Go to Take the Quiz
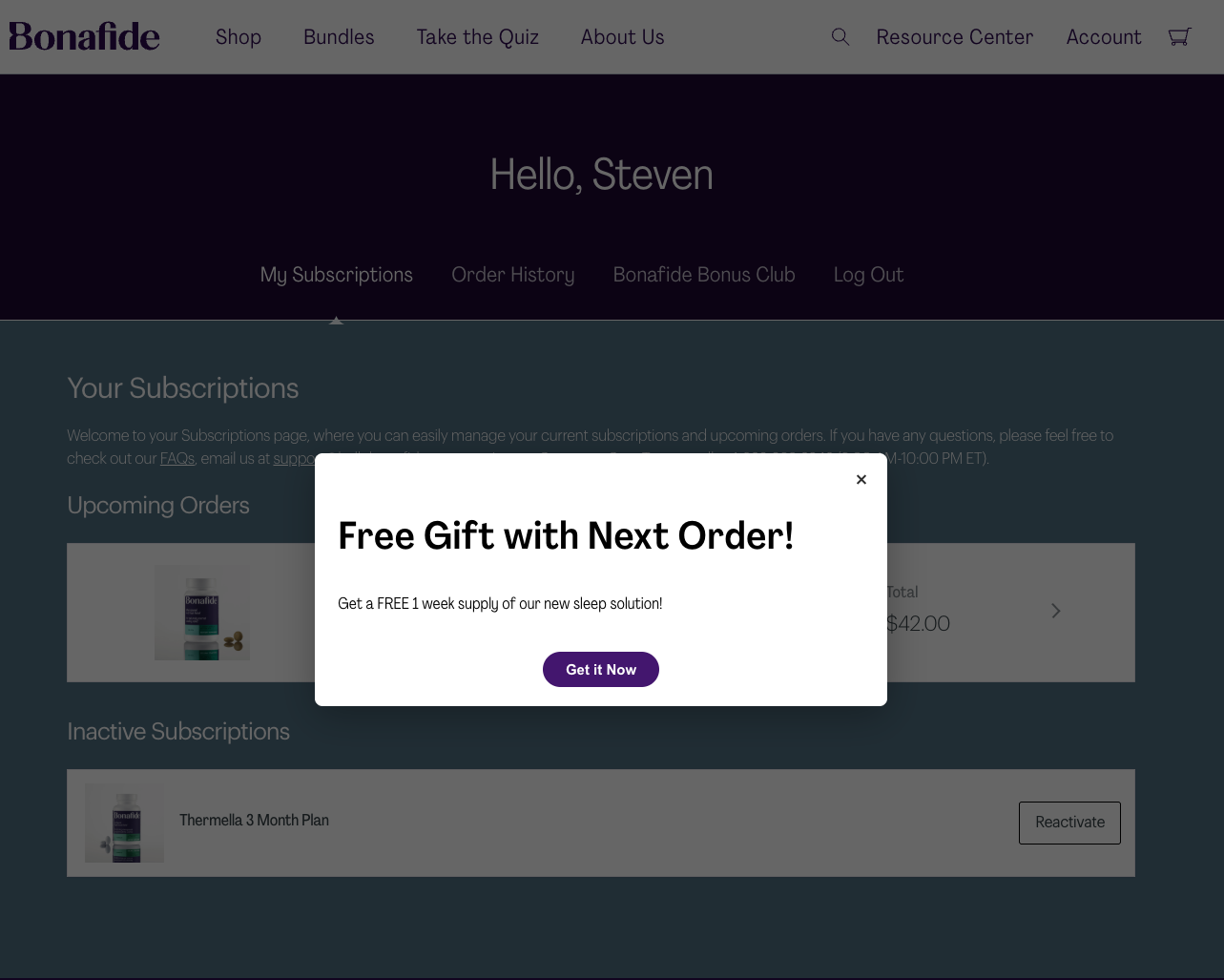This screenshot has width=1224, height=980. pyautogui.click(x=477, y=37)
